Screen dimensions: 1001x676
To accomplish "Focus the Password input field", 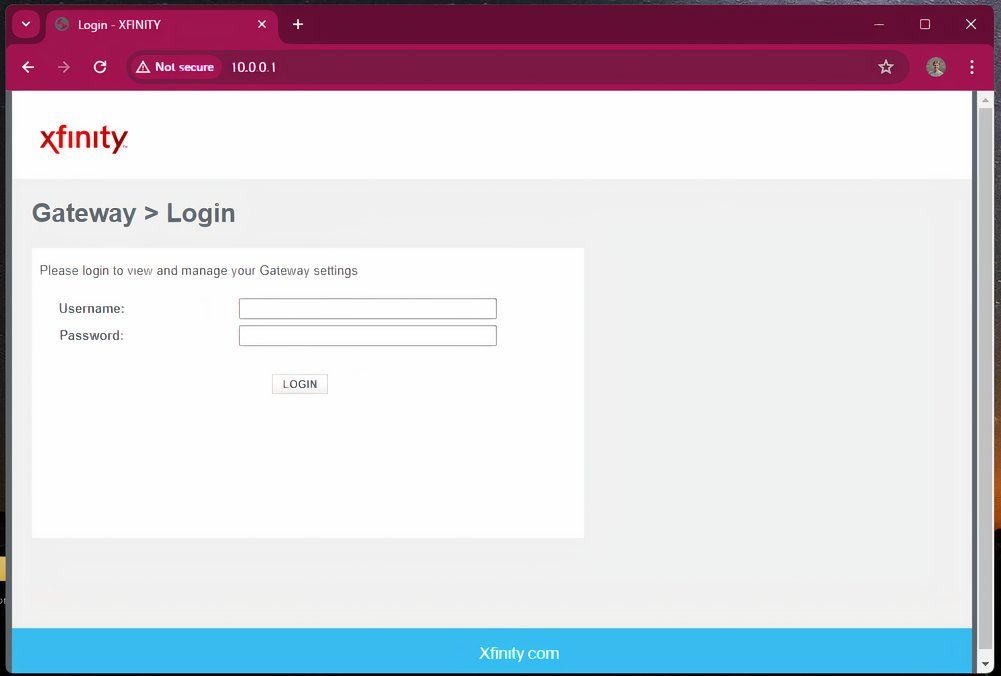I will click(x=368, y=336).
